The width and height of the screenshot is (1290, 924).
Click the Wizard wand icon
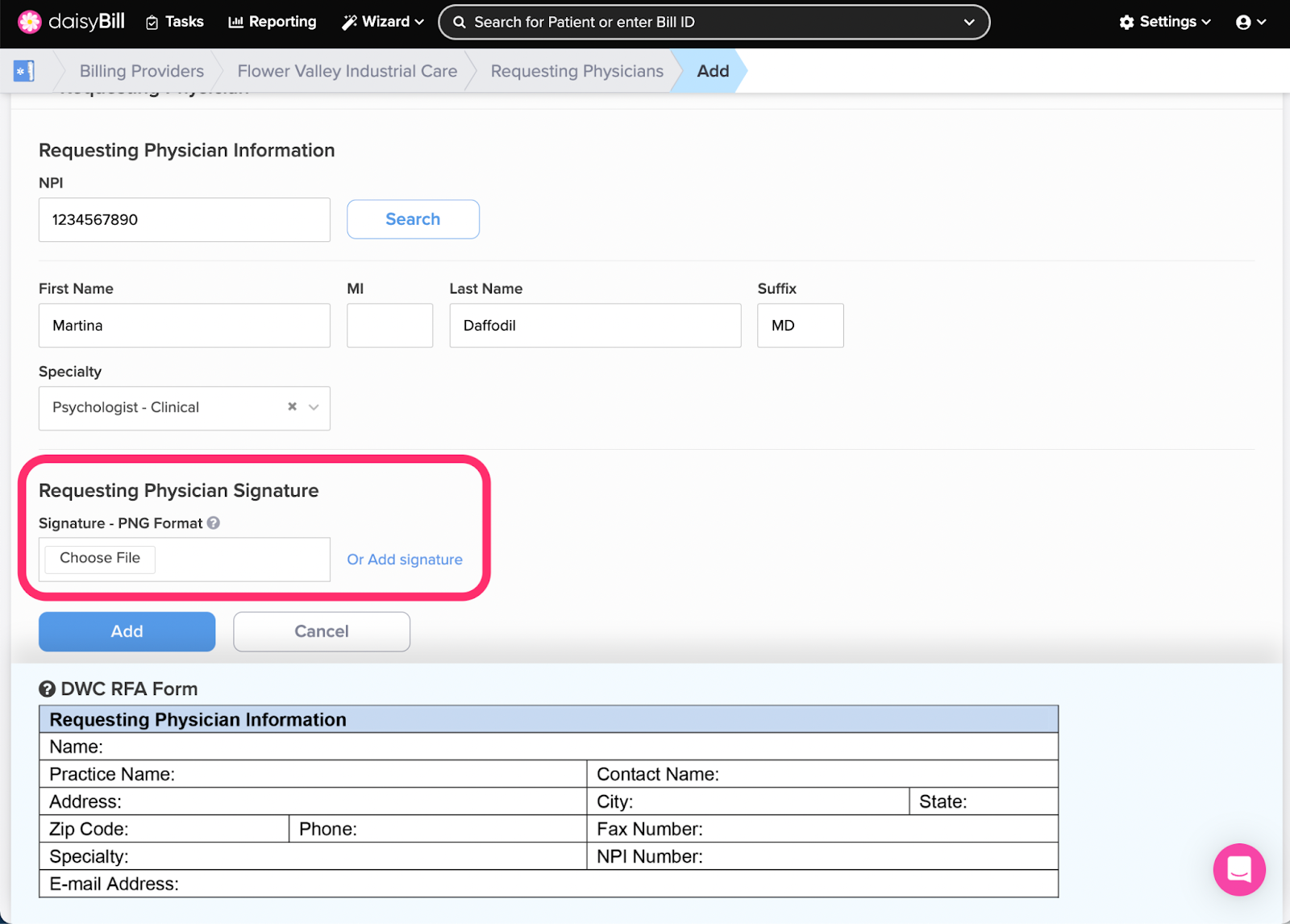coord(349,23)
